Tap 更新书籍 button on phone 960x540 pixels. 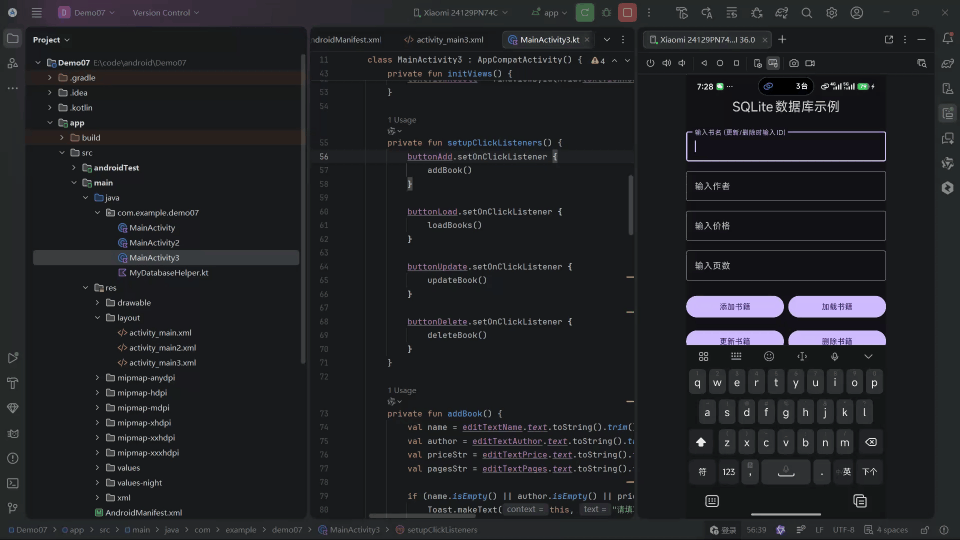[x=735, y=339]
